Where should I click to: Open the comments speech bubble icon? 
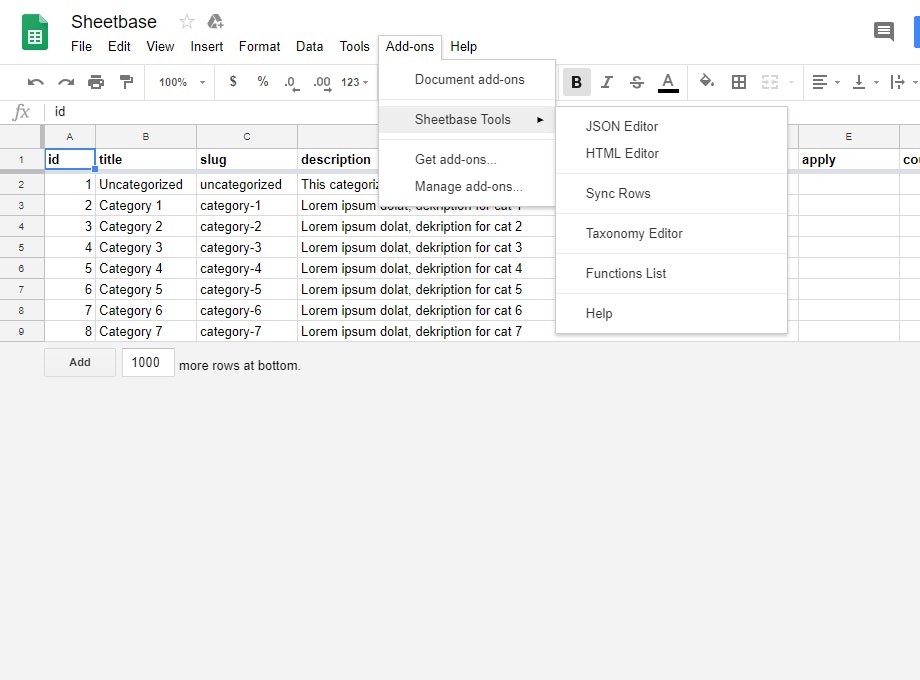tap(884, 31)
